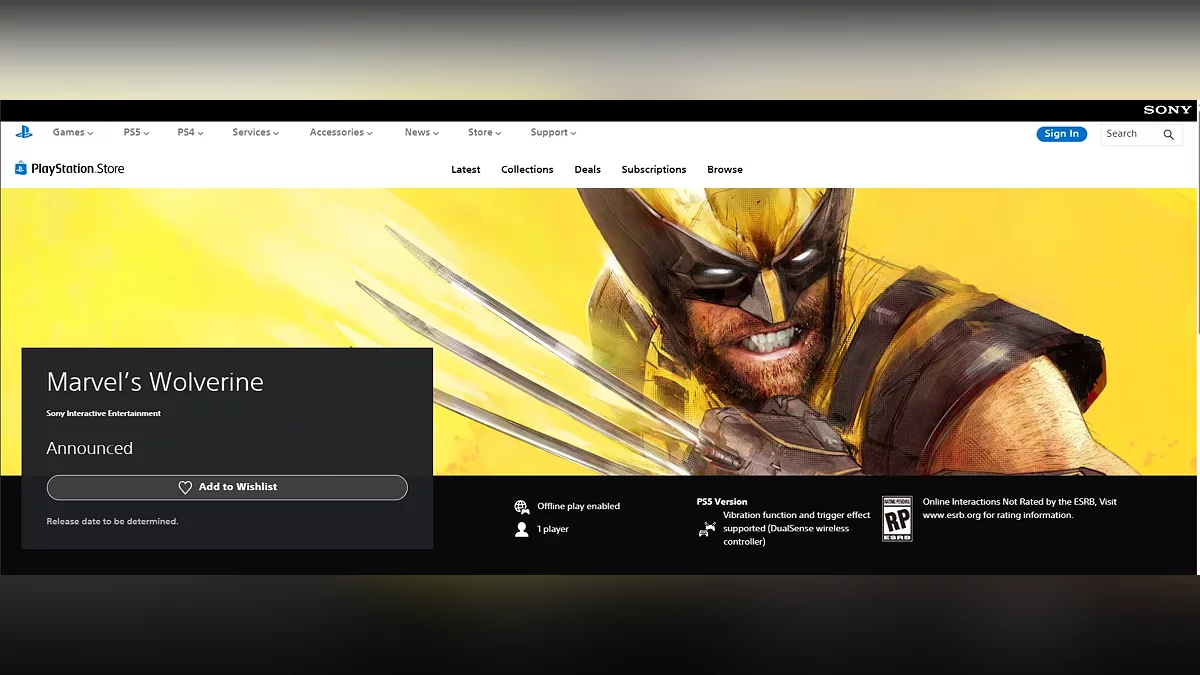Open the Collections store tab

(x=527, y=170)
